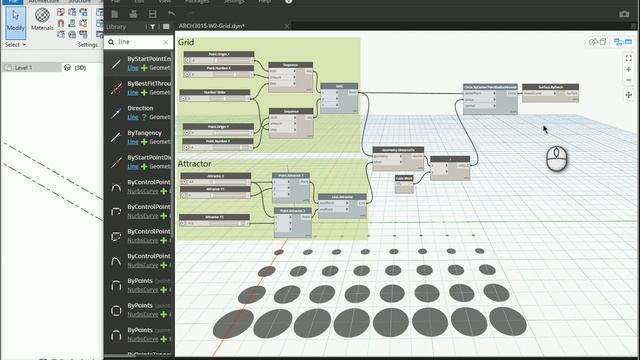The image size is (640, 360).
Task: Click Dynamo New file toolbar icon
Action: click(115, 14)
